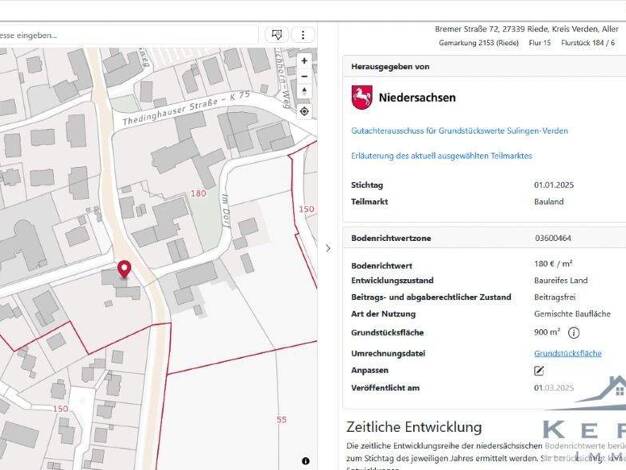Image resolution: width=626 pixels, height=470 pixels.
Task: Click the Niedersachsen coat of arms logo
Action: (361, 97)
